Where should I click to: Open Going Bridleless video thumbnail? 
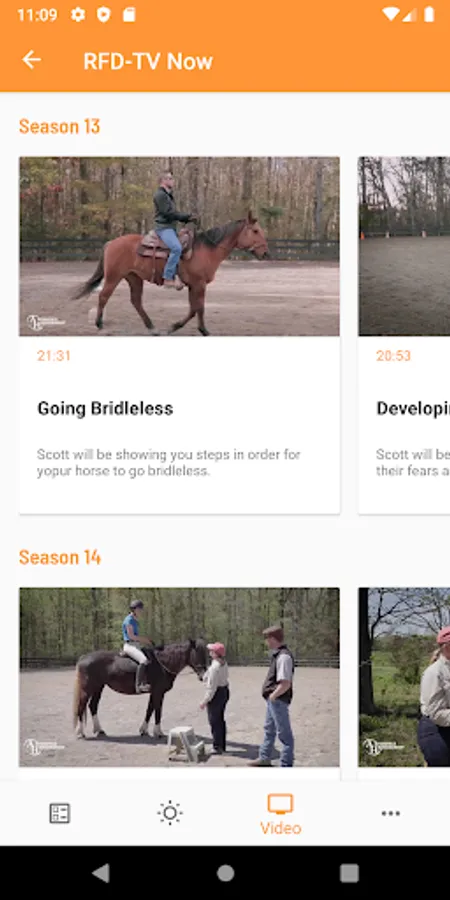[179, 246]
